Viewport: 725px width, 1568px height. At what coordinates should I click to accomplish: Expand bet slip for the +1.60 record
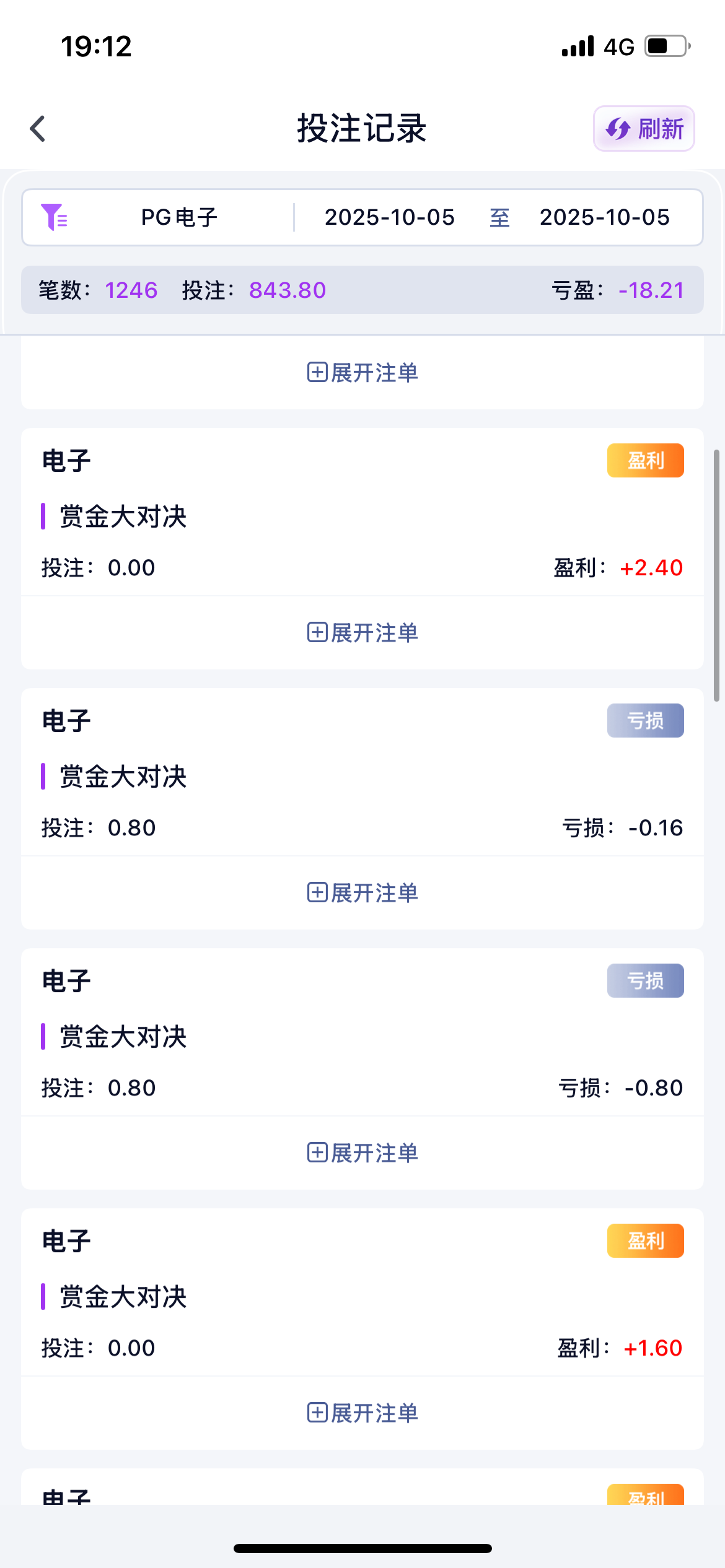pyautogui.click(x=362, y=1413)
